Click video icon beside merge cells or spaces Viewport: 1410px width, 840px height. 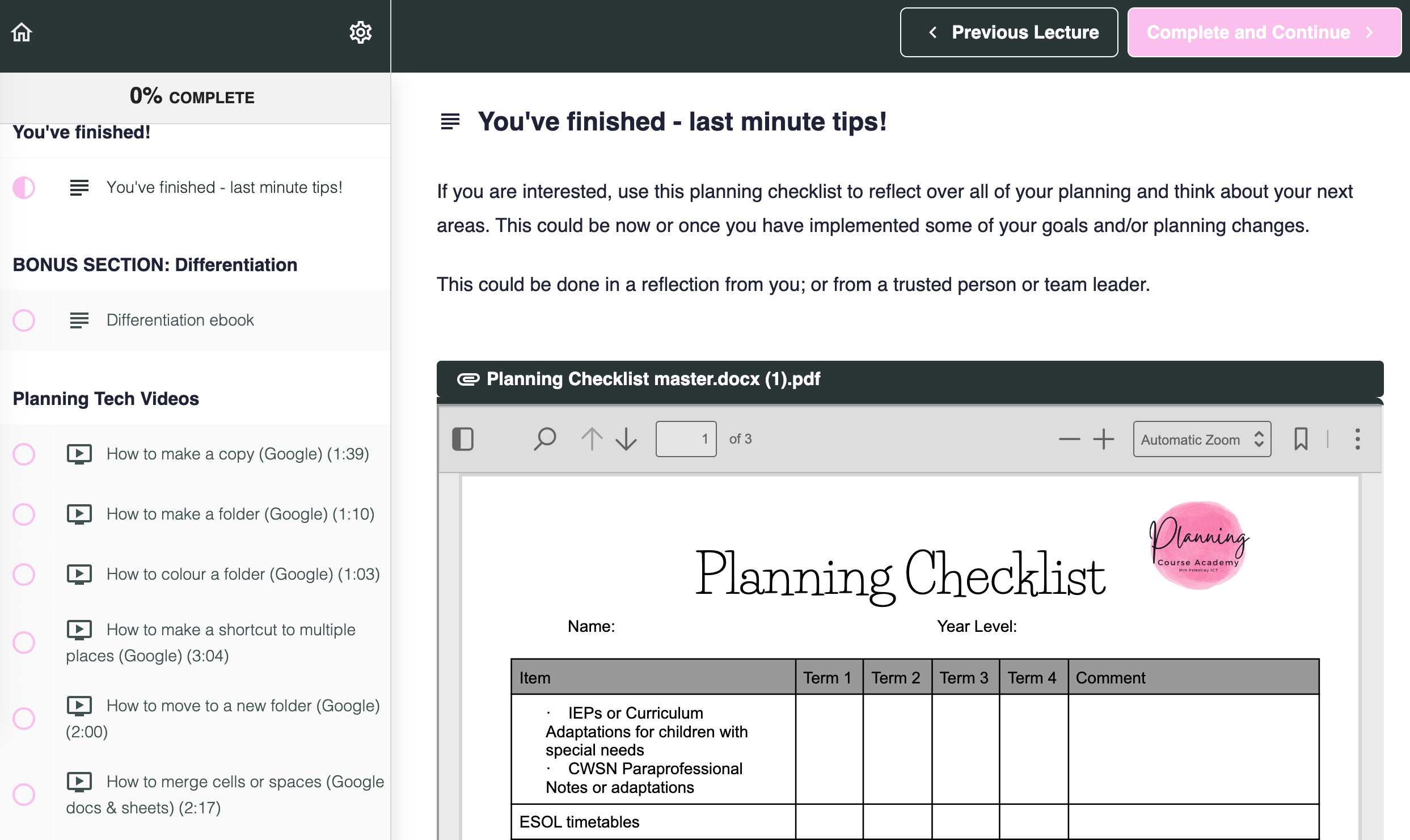click(x=79, y=782)
